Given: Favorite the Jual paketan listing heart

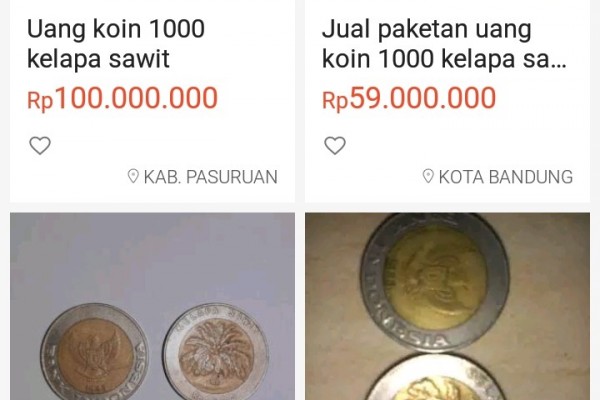Looking at the screenshot, I should click(x=335, y=145).
